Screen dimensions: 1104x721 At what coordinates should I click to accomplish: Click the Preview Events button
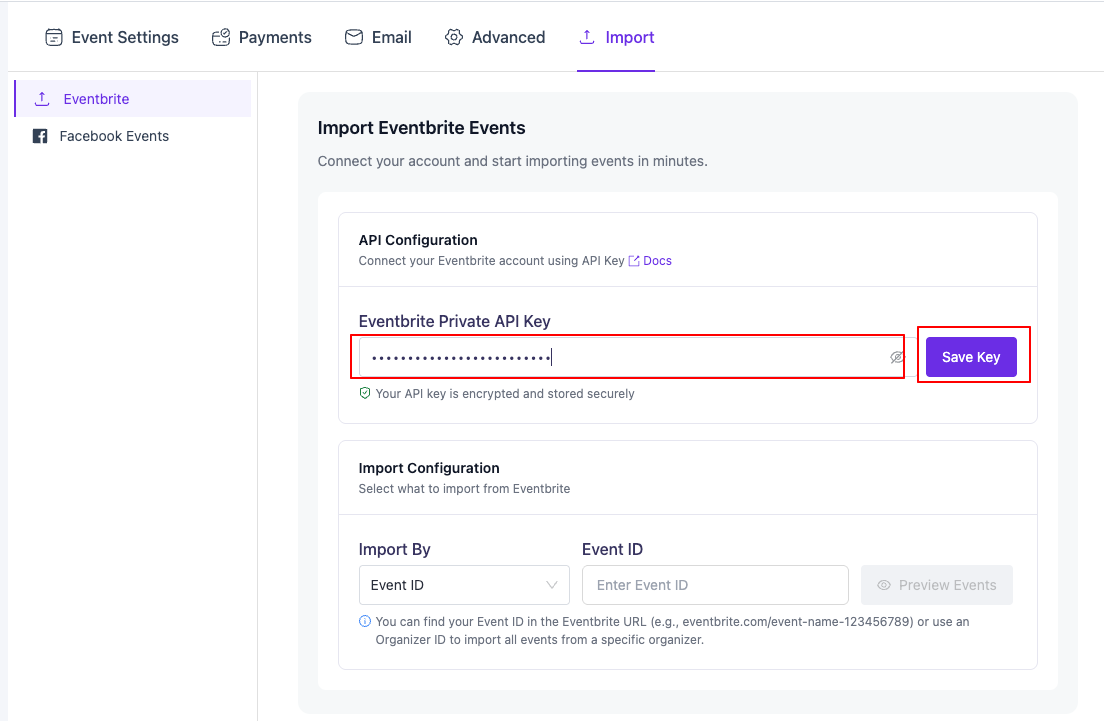[x=936, y=585]
